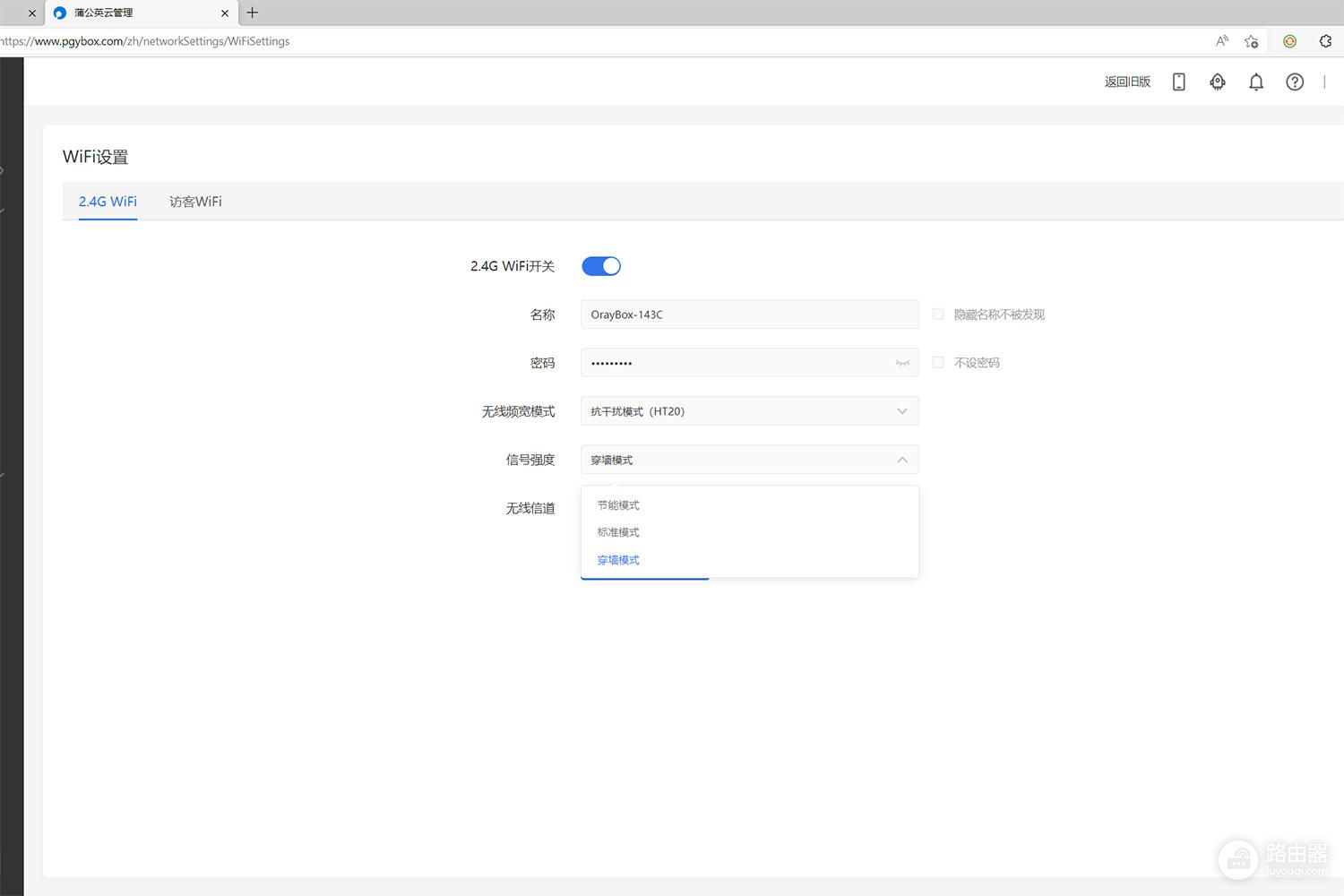Collapse the 信号强度 dropdown
Screen dimensions: 1344x896
(750, 460)
